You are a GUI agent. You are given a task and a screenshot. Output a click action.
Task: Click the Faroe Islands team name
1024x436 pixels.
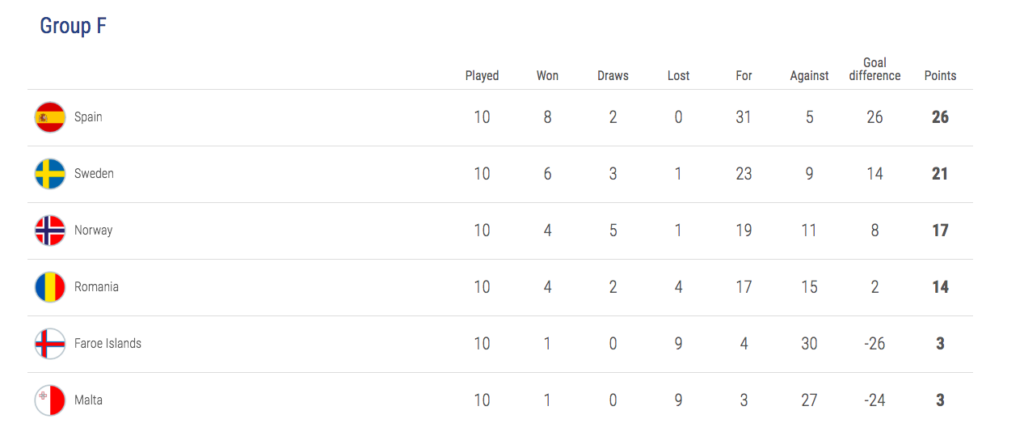[x=108, y=343]
